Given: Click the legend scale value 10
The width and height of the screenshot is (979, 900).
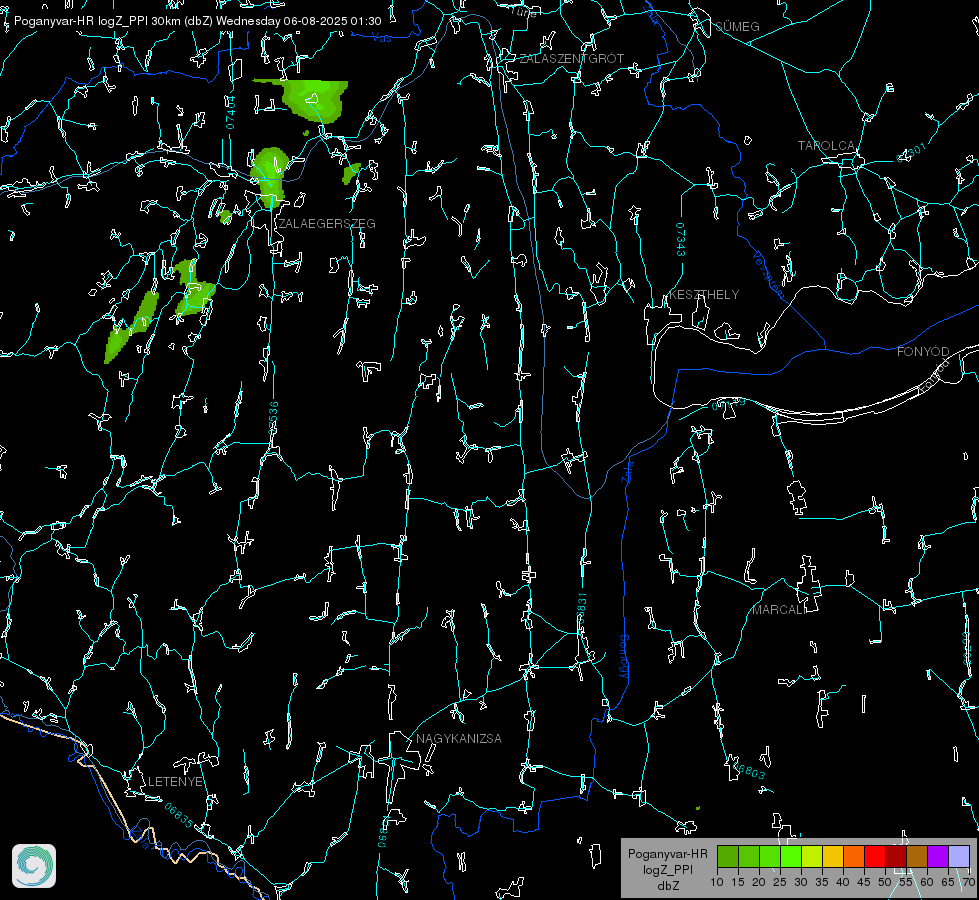Looking at the screenshot, I should 717,882.
